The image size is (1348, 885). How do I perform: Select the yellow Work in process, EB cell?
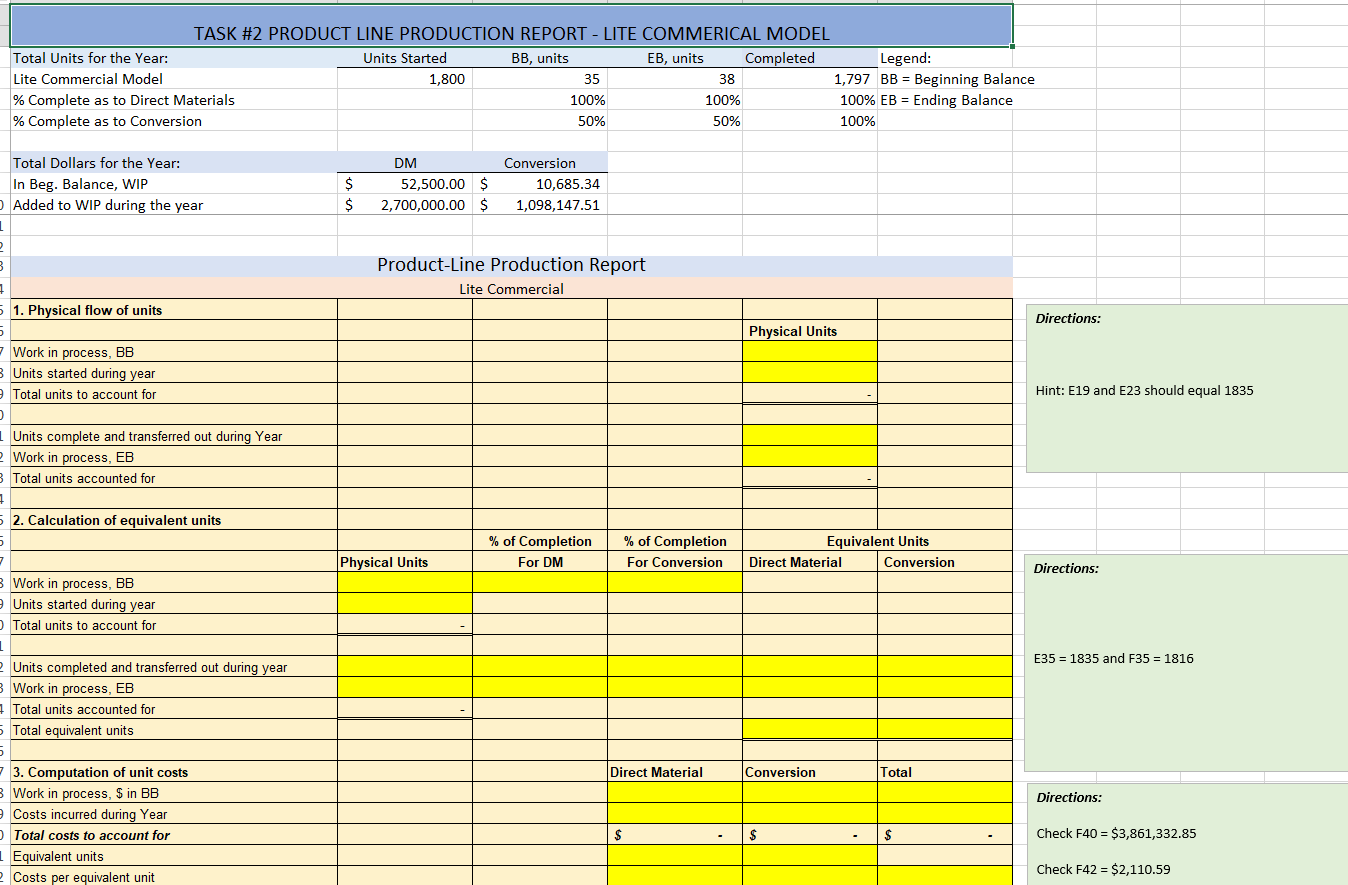click(x=809, y=457)
